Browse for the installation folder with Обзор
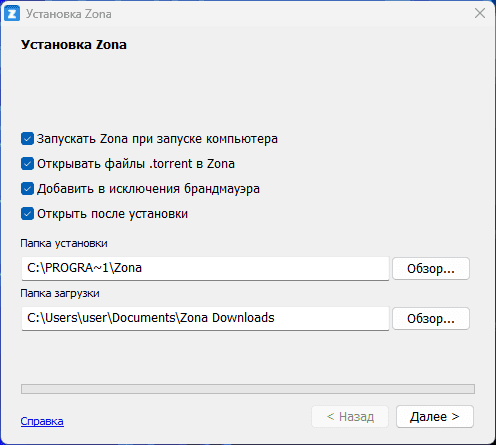Image resolution: width=496 pixels, height=445 pixels. 431,268
